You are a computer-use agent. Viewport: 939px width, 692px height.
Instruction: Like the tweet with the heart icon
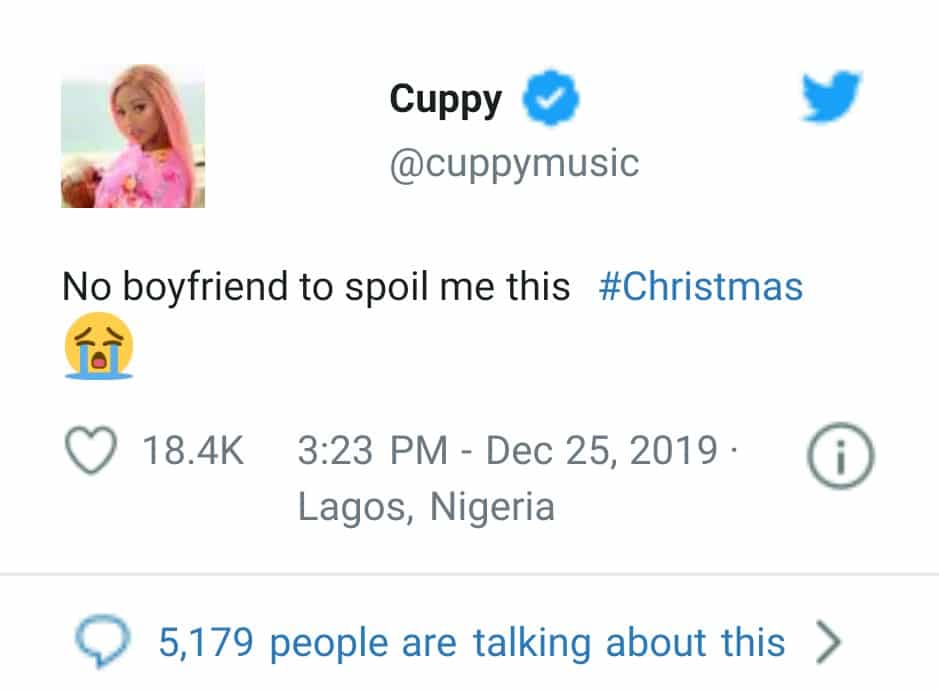(92, 451)
